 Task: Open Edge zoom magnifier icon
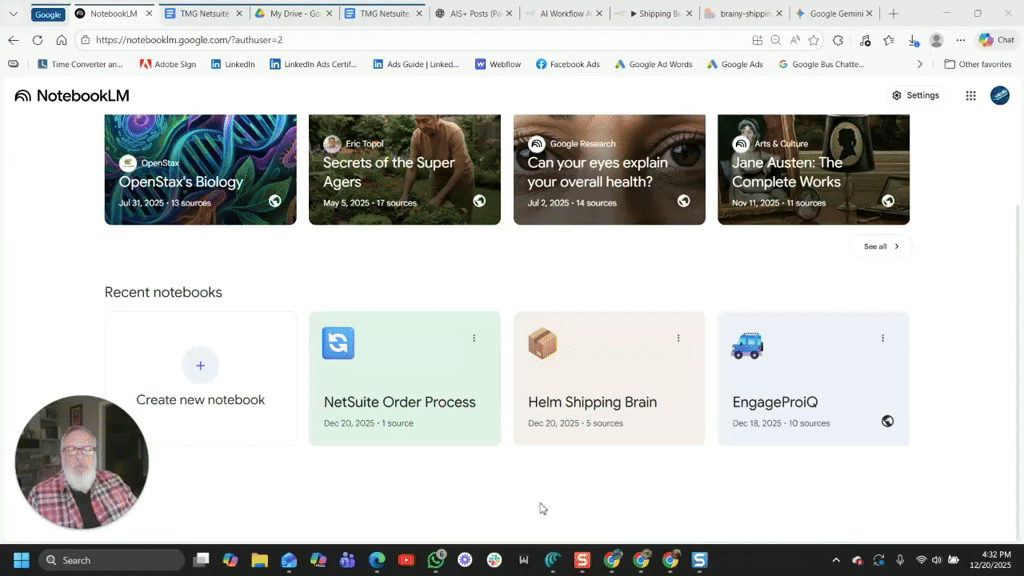[x=776, y=40]
